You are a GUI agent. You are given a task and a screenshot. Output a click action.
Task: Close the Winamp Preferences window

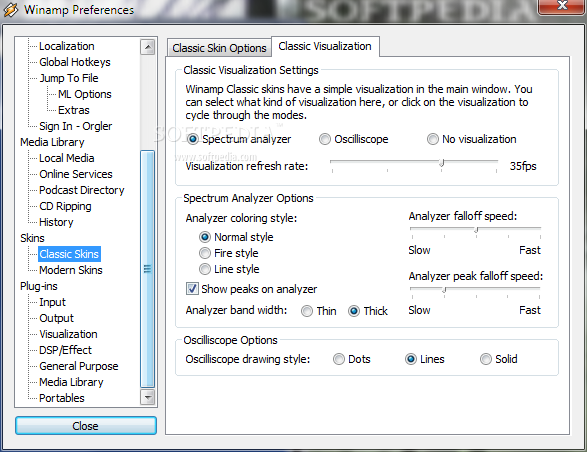tap(562, 6)
